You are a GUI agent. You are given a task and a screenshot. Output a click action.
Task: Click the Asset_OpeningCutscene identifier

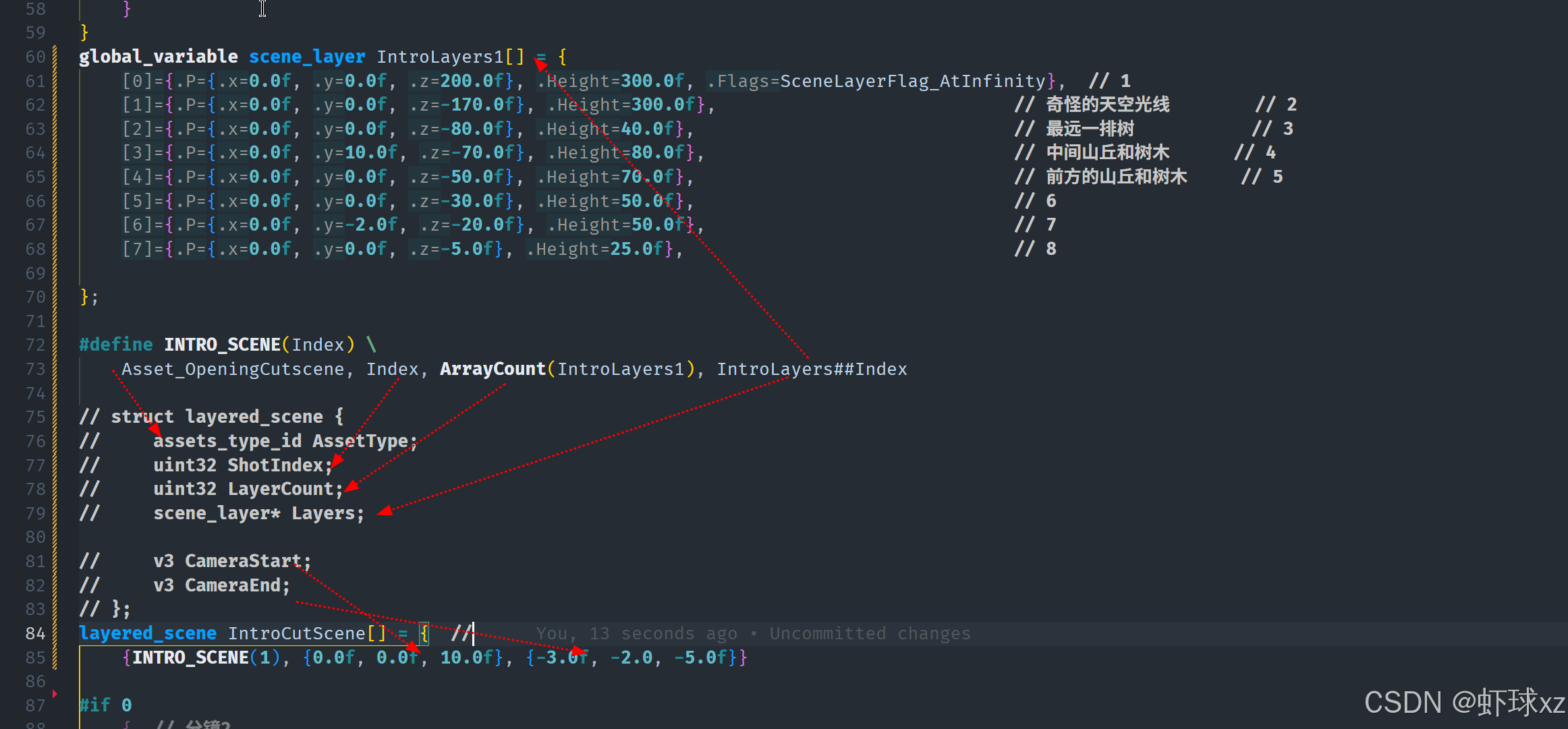(x=233, y=370)
